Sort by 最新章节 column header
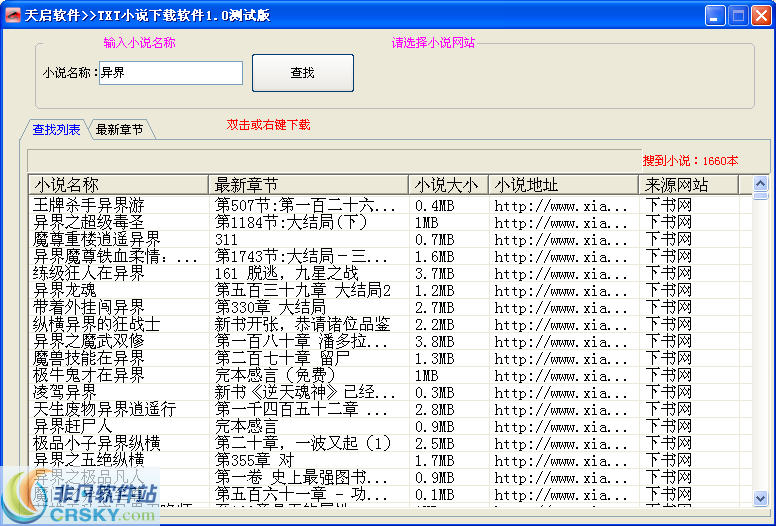 308,185
